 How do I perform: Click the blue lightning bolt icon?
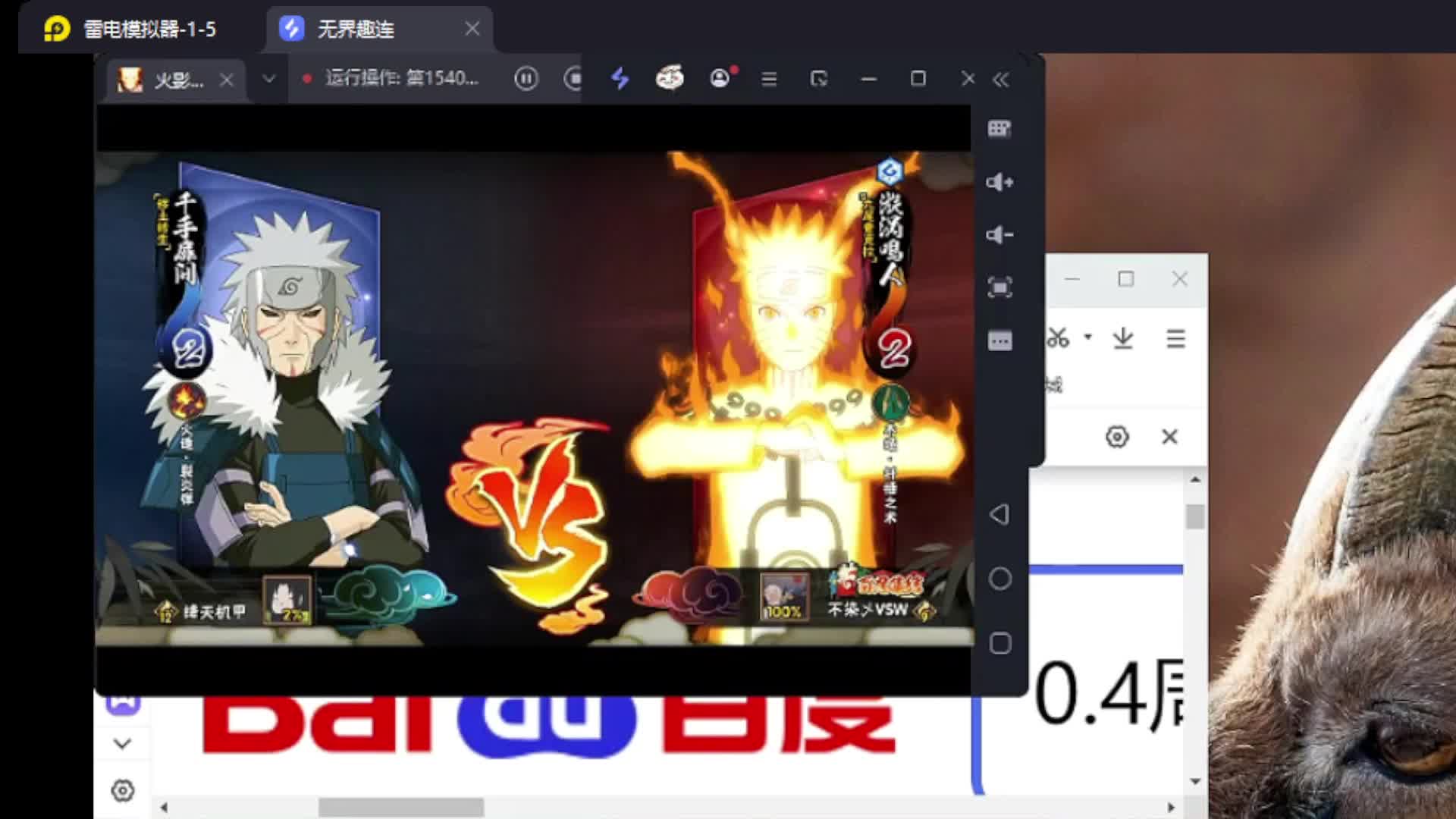(x=620, y=79)
